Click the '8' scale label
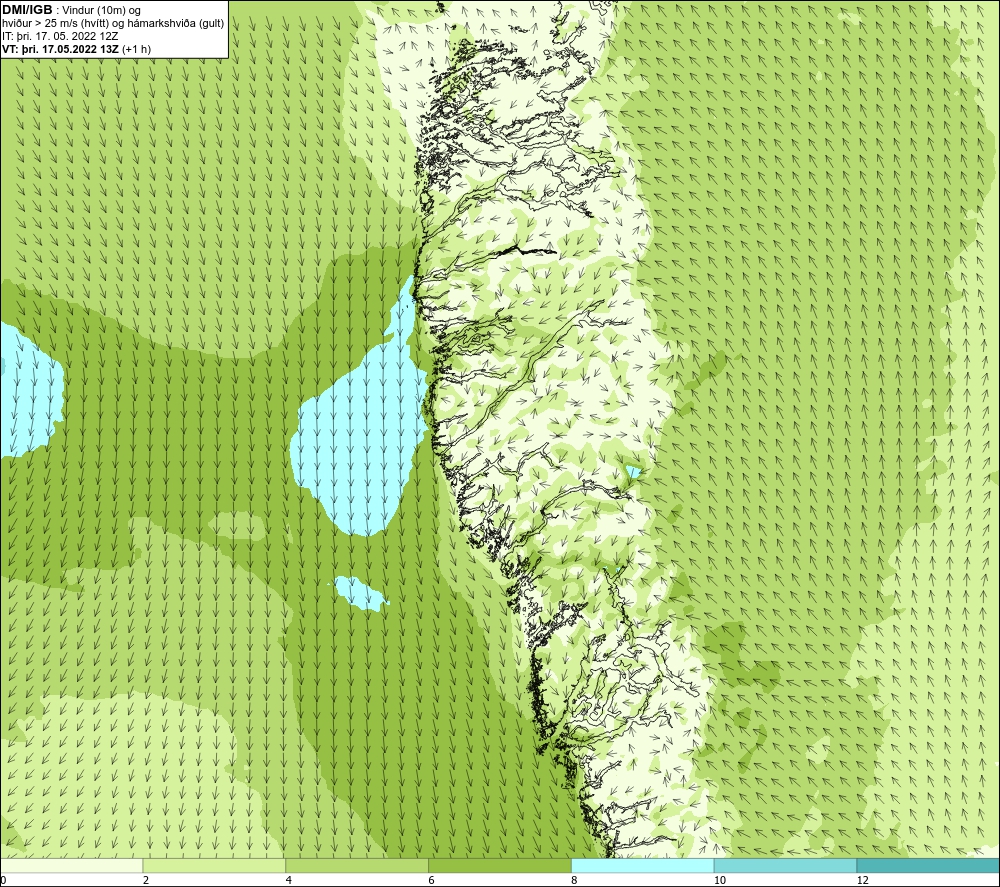The image size is (1000, 887). click(575, 880)
